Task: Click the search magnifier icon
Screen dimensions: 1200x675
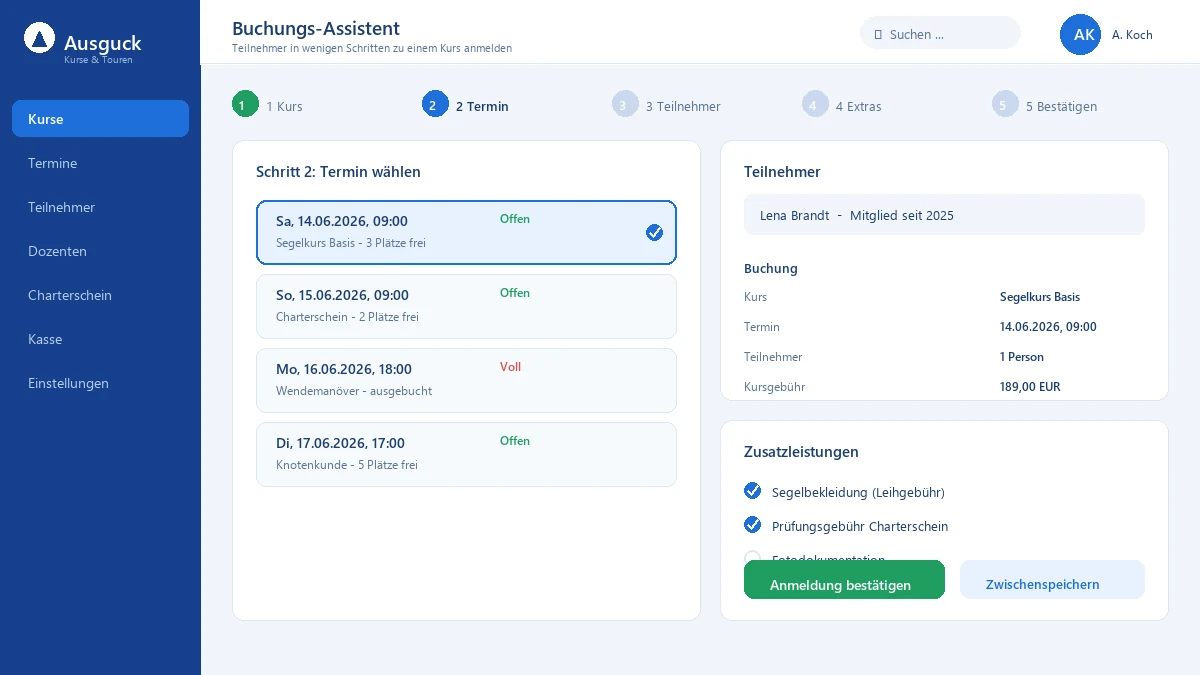Action: click(878, 34)
